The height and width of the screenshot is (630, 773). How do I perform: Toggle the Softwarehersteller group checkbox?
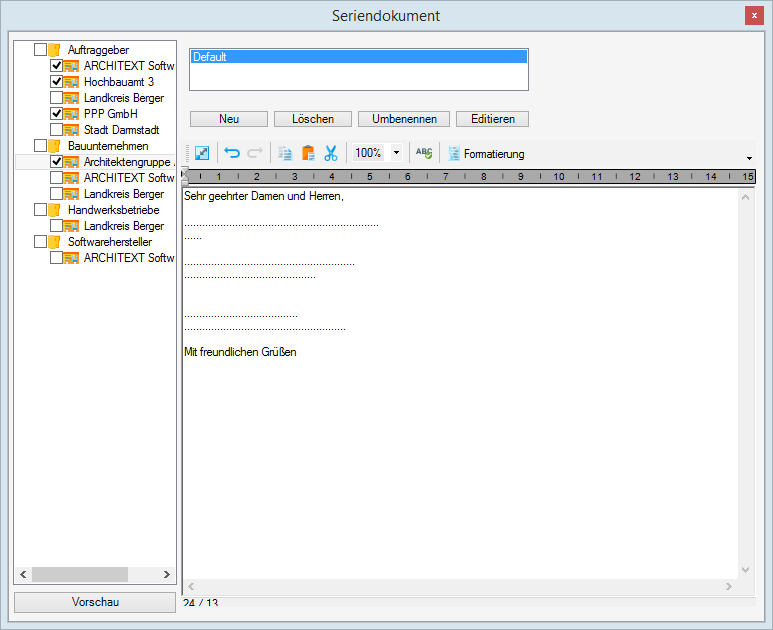coord(40,242)
